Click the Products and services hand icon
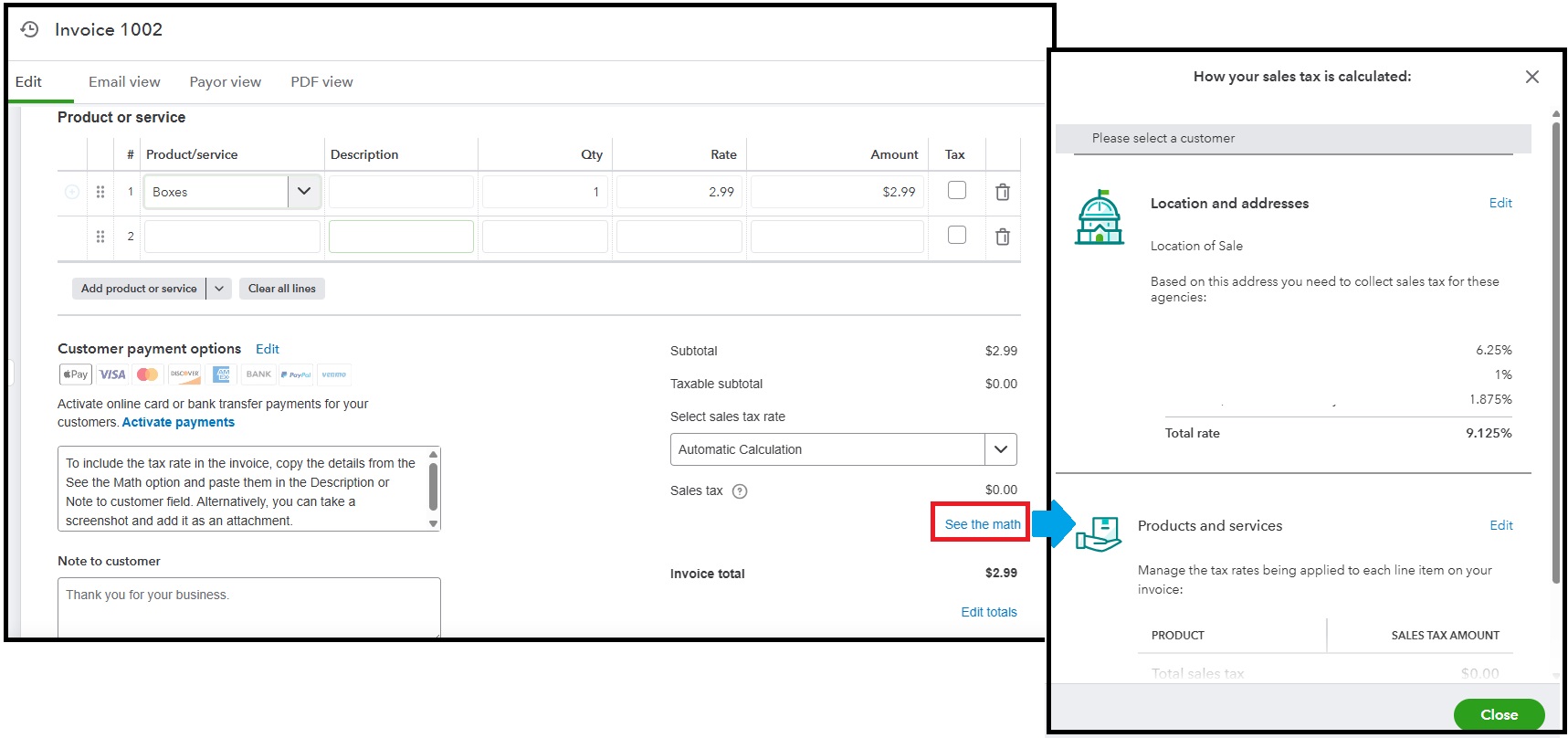This screenshot has height=738, width=1568. coord(1099,534)
